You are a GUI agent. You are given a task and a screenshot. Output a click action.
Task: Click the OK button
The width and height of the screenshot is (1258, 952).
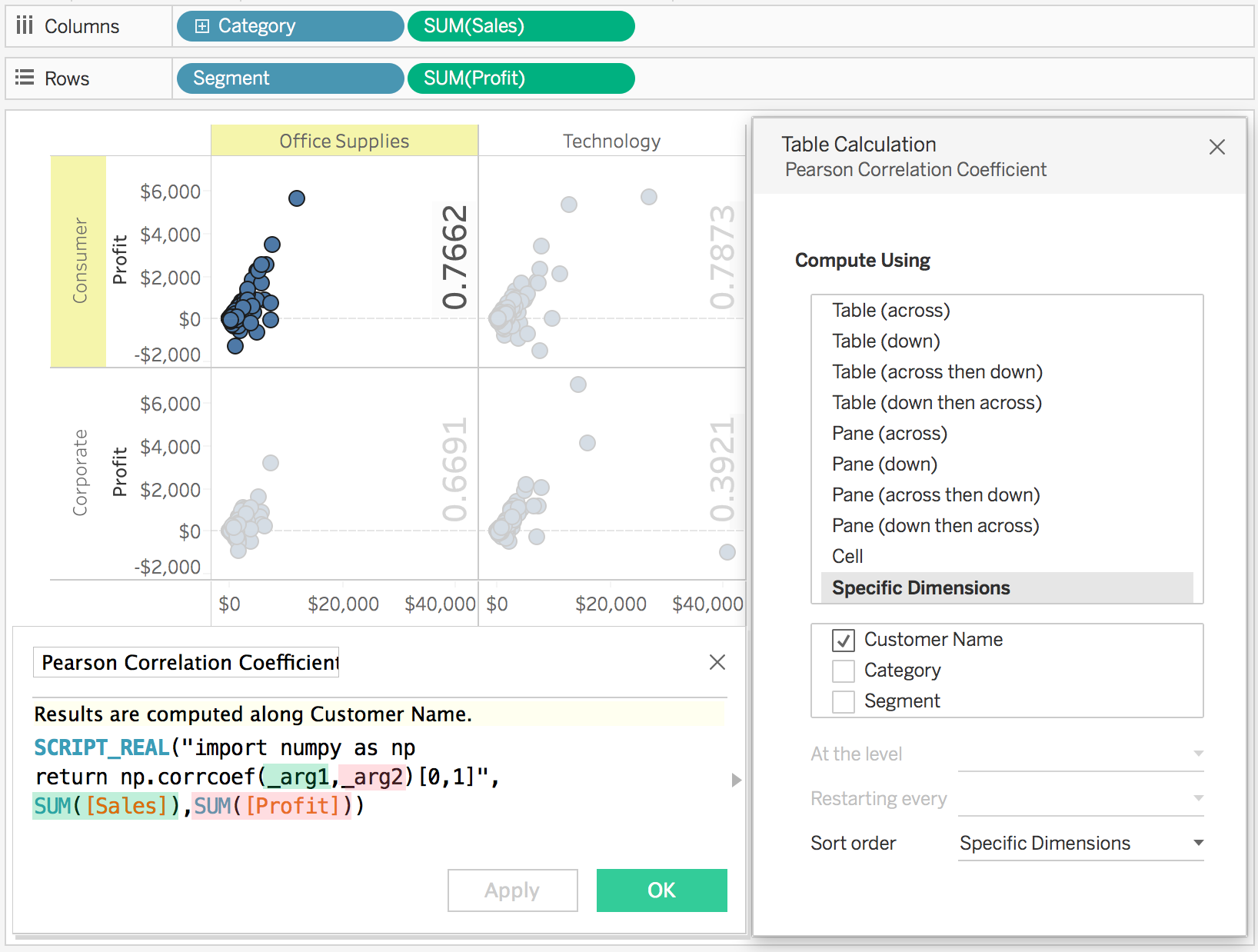pos(661,890)
